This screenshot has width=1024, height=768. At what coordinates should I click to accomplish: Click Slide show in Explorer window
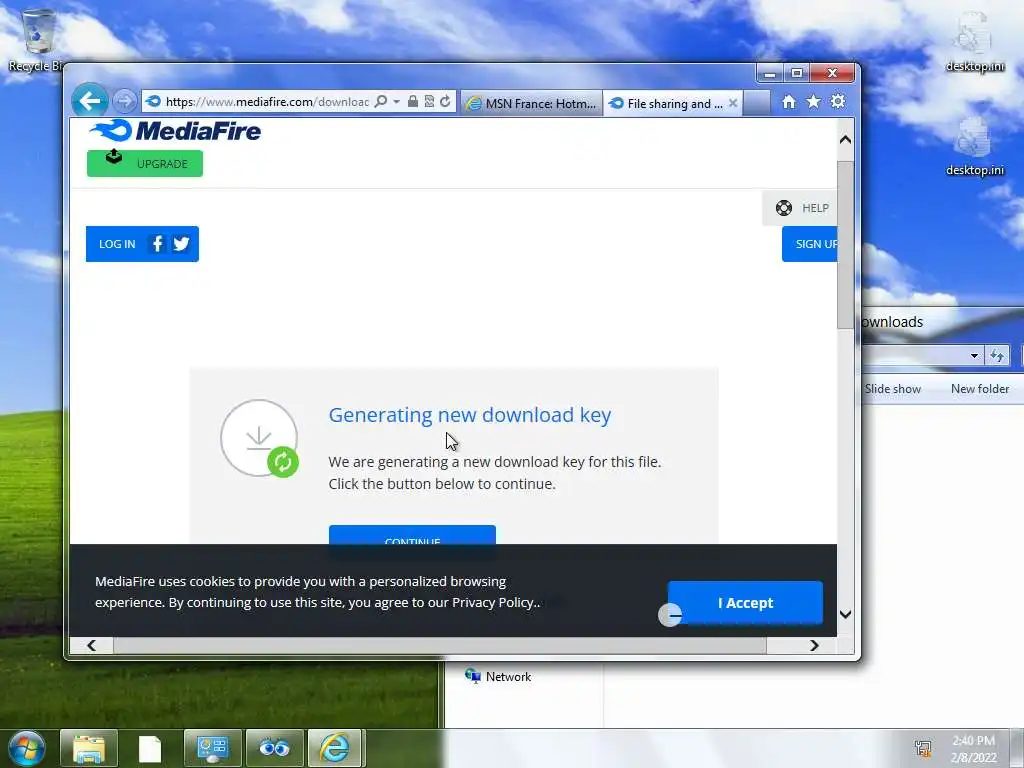click(x=892, y=389)
